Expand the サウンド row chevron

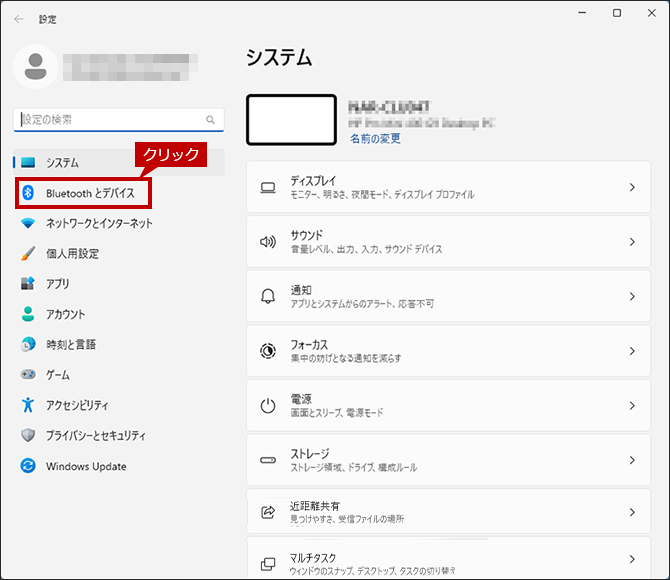point(632,242)
